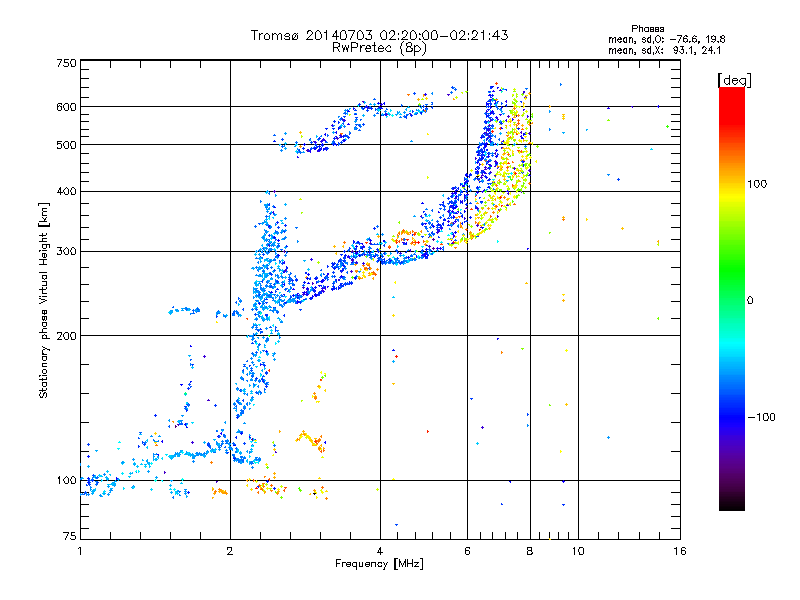Click the x-axis tick label "10"
The width and height of the screenshot is (800, 600).
tap(578, 551)
